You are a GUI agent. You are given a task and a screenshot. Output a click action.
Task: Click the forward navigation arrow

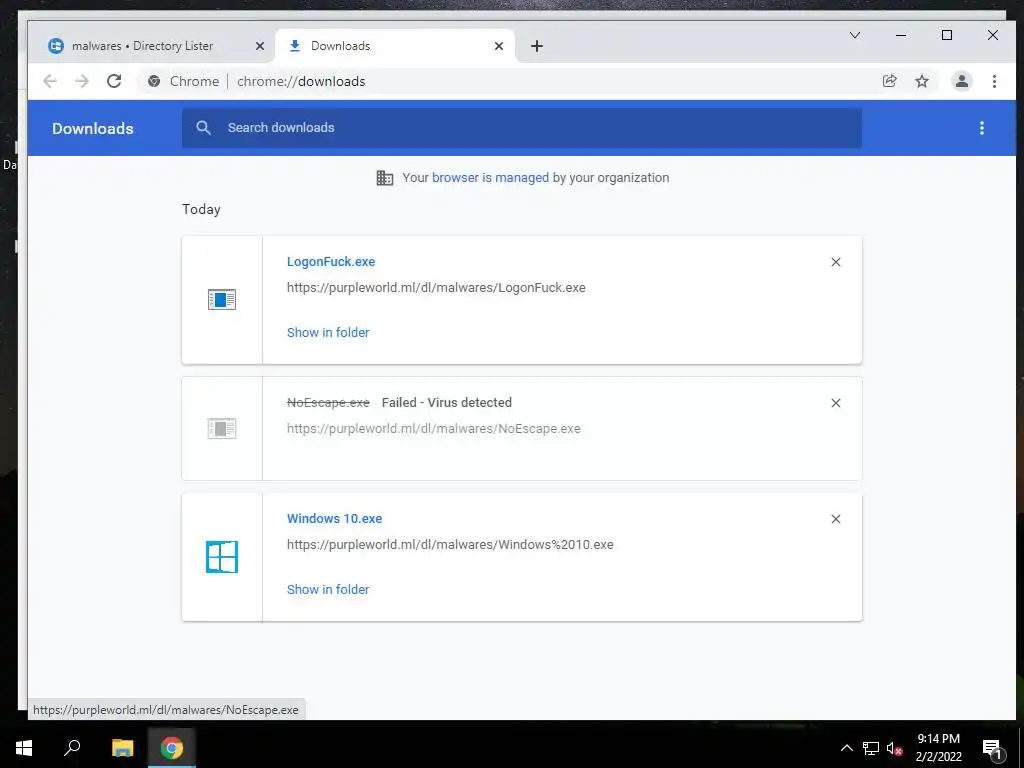click(82, 81)
